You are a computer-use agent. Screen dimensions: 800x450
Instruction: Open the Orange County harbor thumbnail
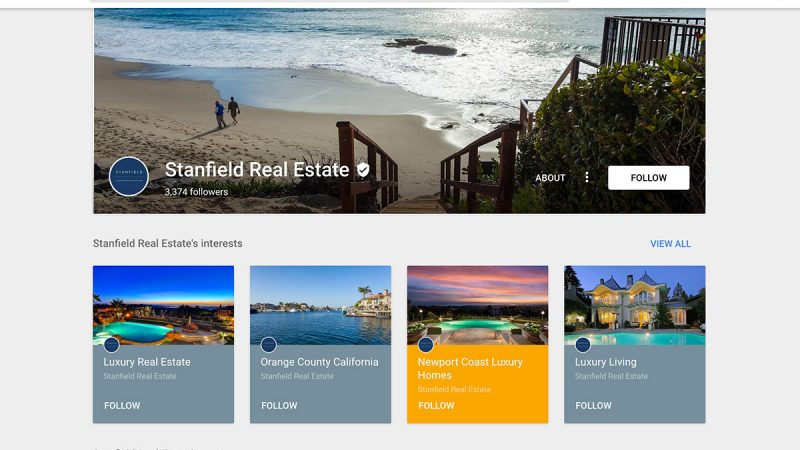(x=320, y=305)
